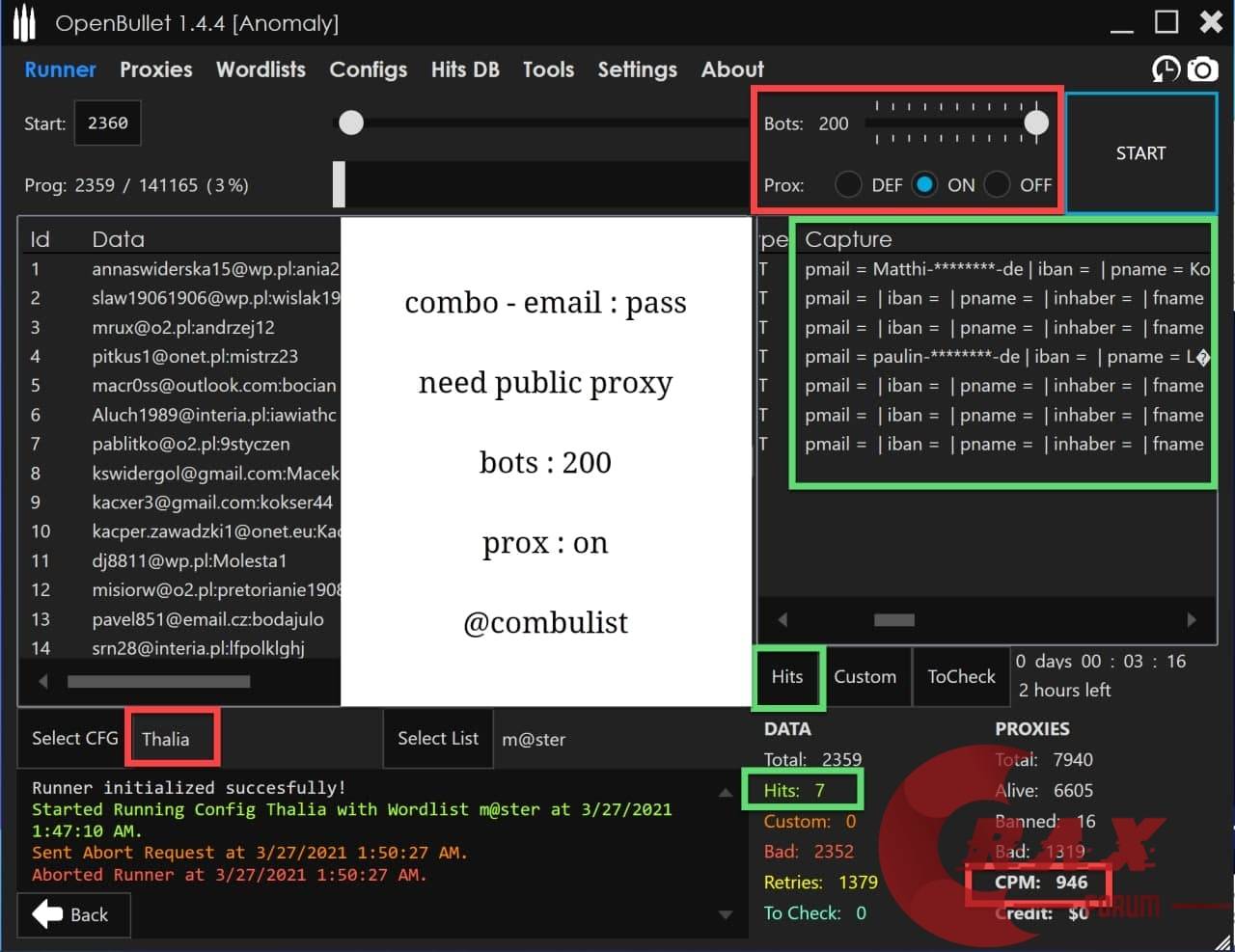The height and width of the screenshot is (952, 1235).
Task: Open the Proxies tab
Action: 156,69
